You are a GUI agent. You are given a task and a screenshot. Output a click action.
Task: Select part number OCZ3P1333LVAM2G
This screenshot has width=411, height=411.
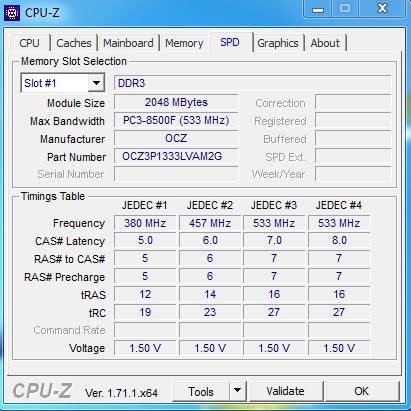tap(176, 156)
